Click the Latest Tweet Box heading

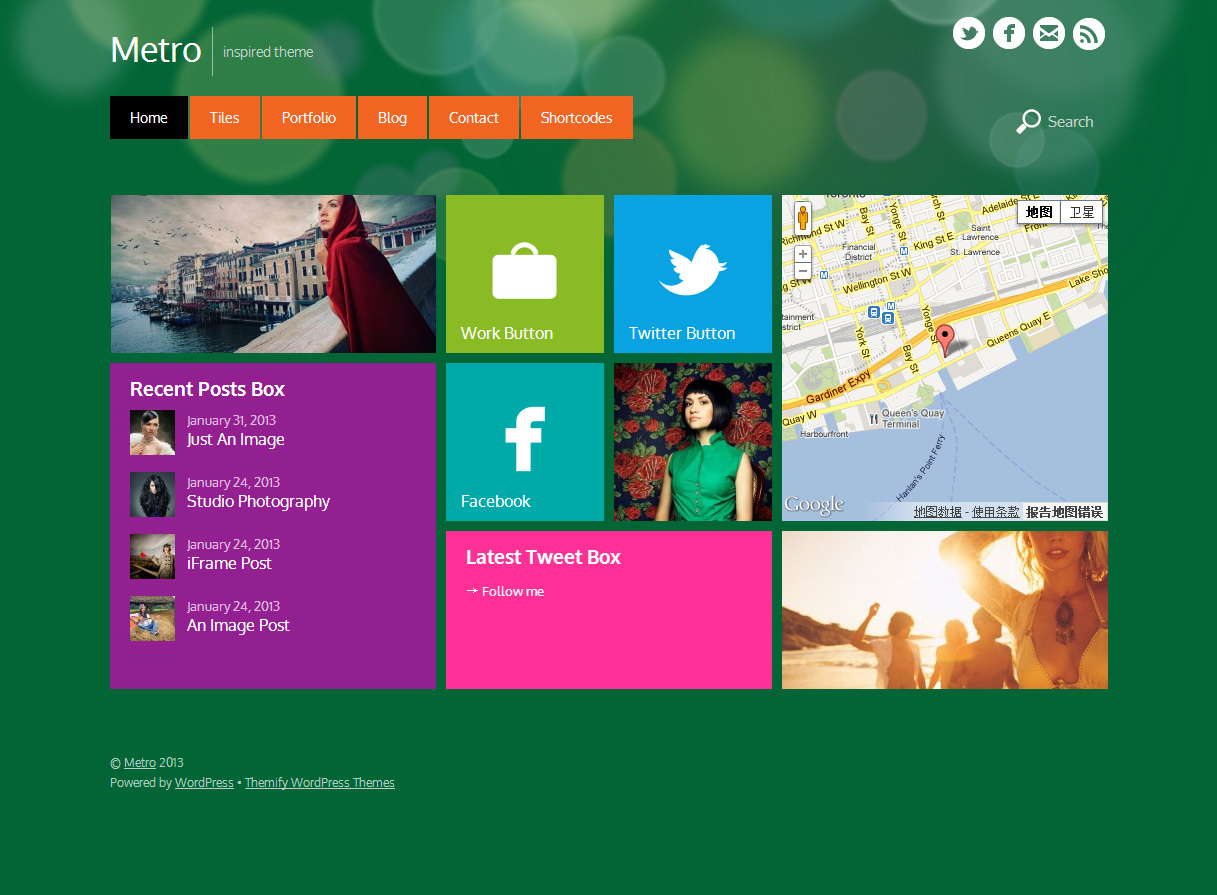[x=543, y=558]
